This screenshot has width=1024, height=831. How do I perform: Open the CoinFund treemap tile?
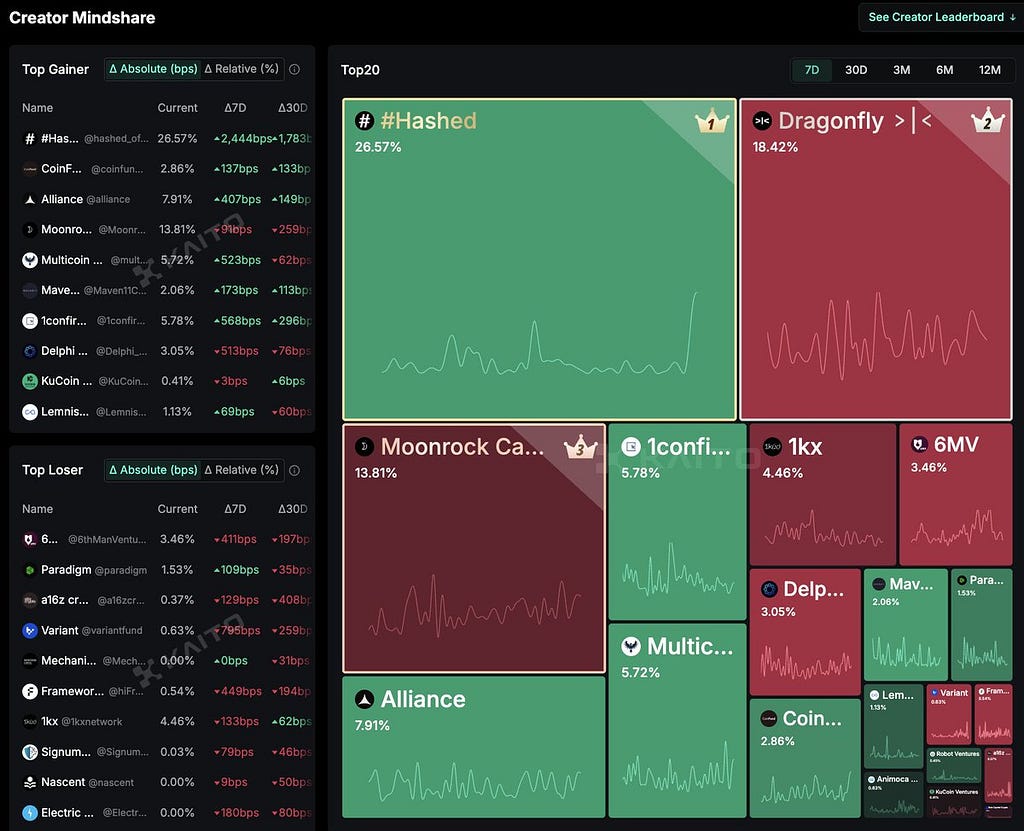click(805, 758)
